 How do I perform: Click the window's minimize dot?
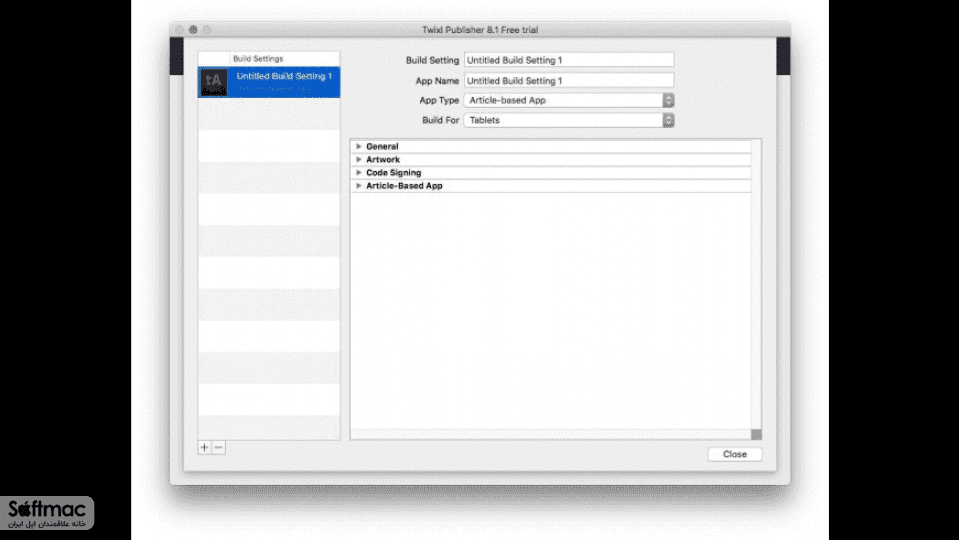193,29
